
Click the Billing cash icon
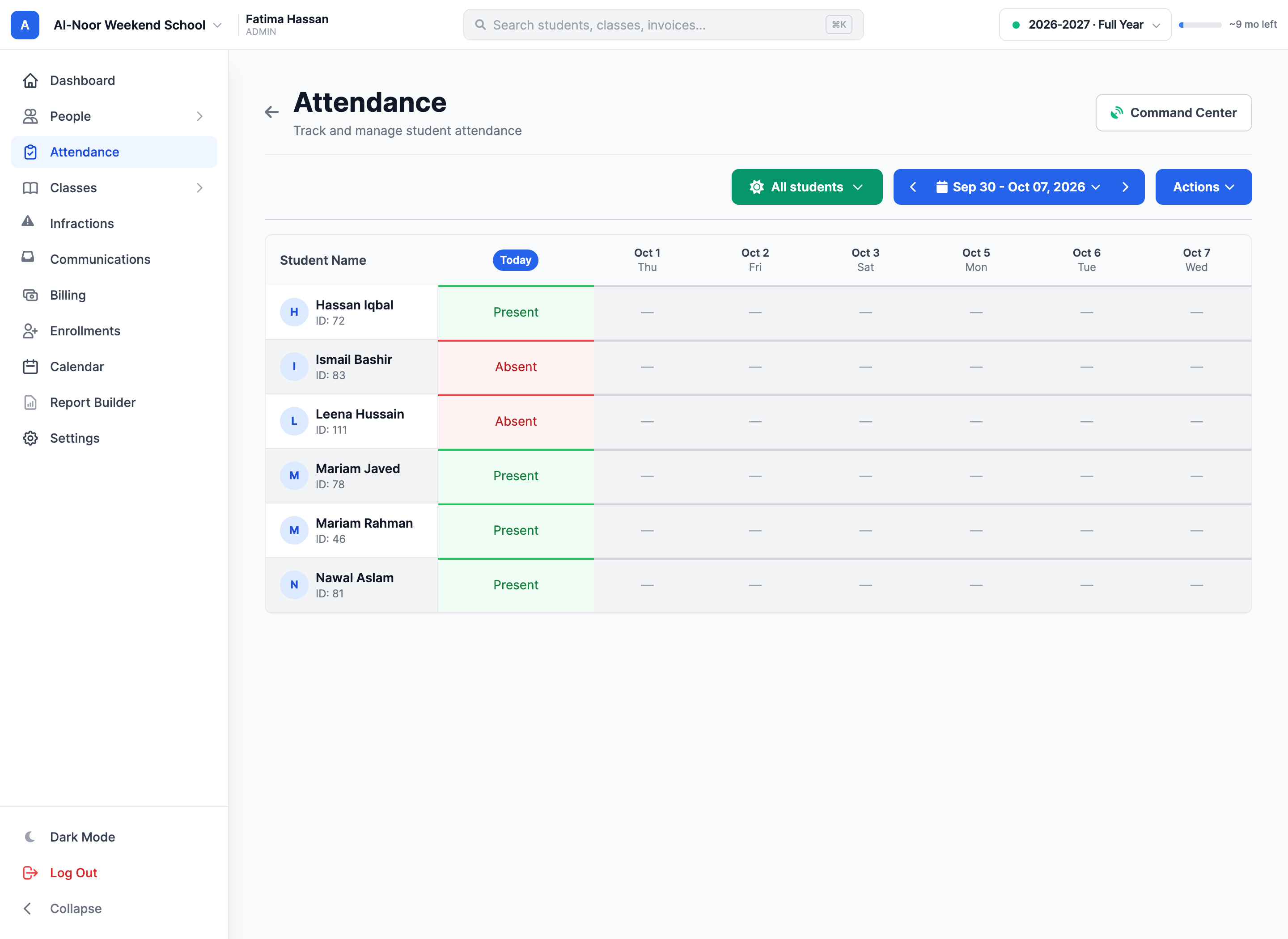coord(30,295)
